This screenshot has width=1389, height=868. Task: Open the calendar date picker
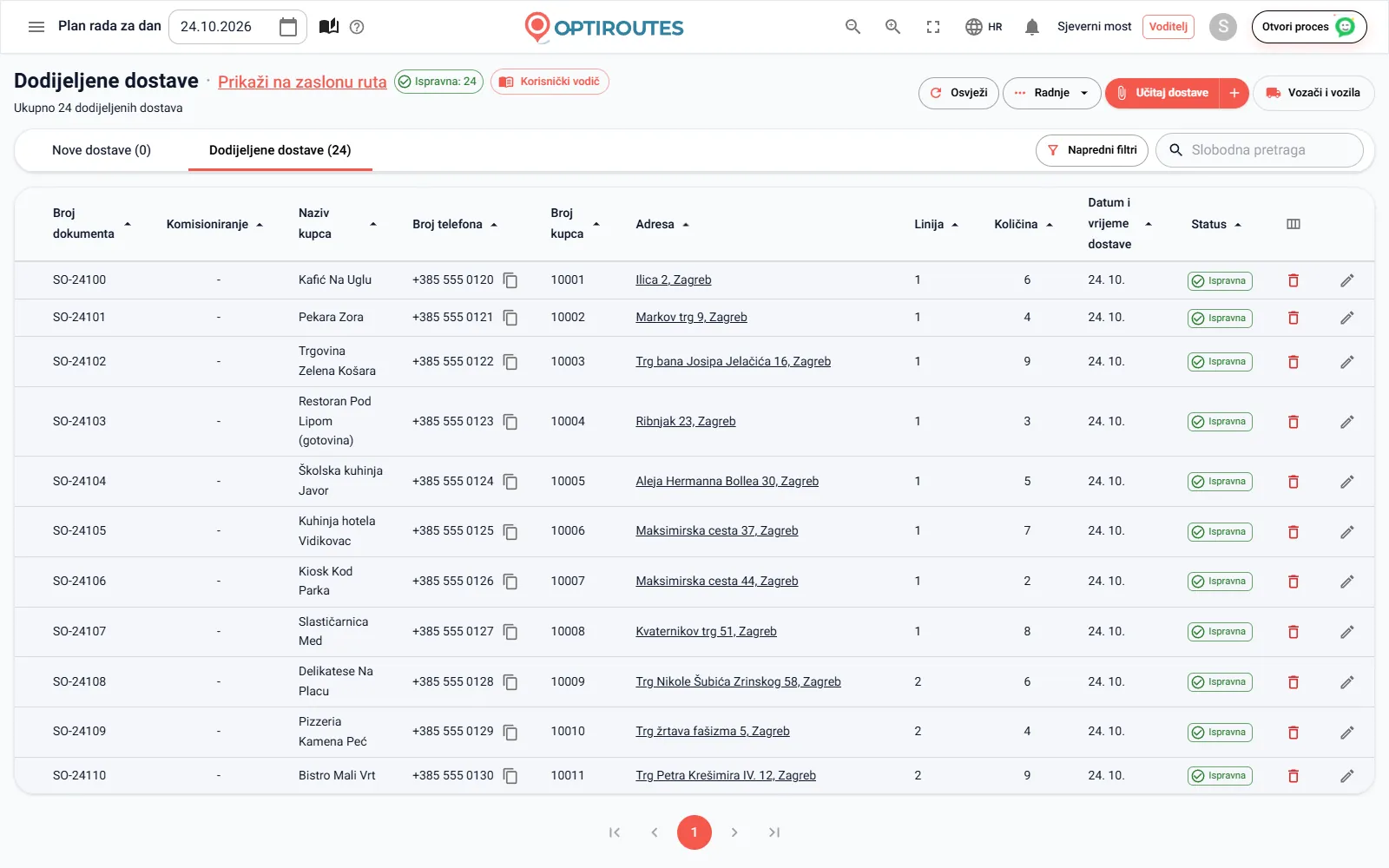pos(288,27)
